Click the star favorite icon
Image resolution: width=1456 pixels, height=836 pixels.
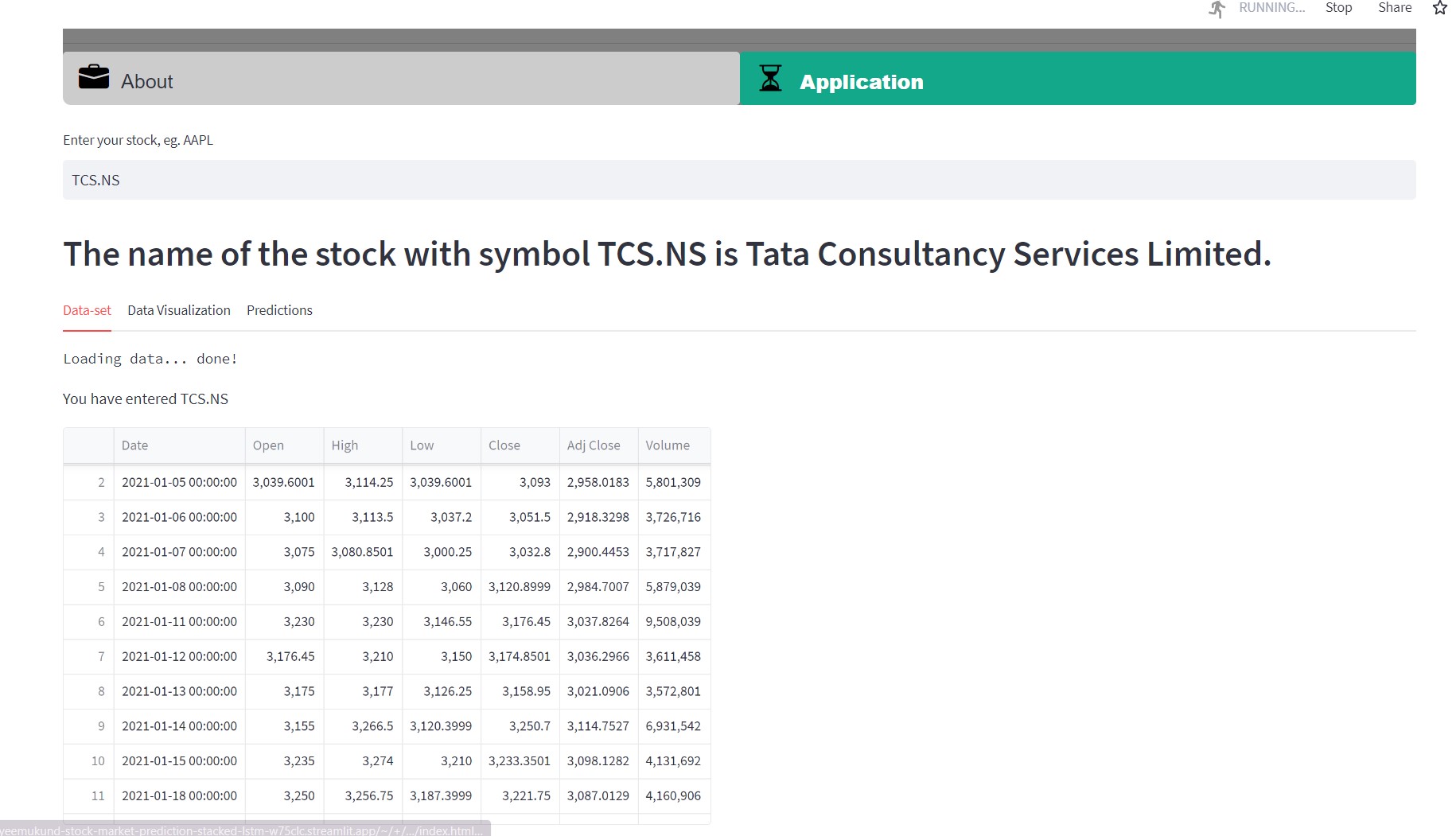[1440, 8]
